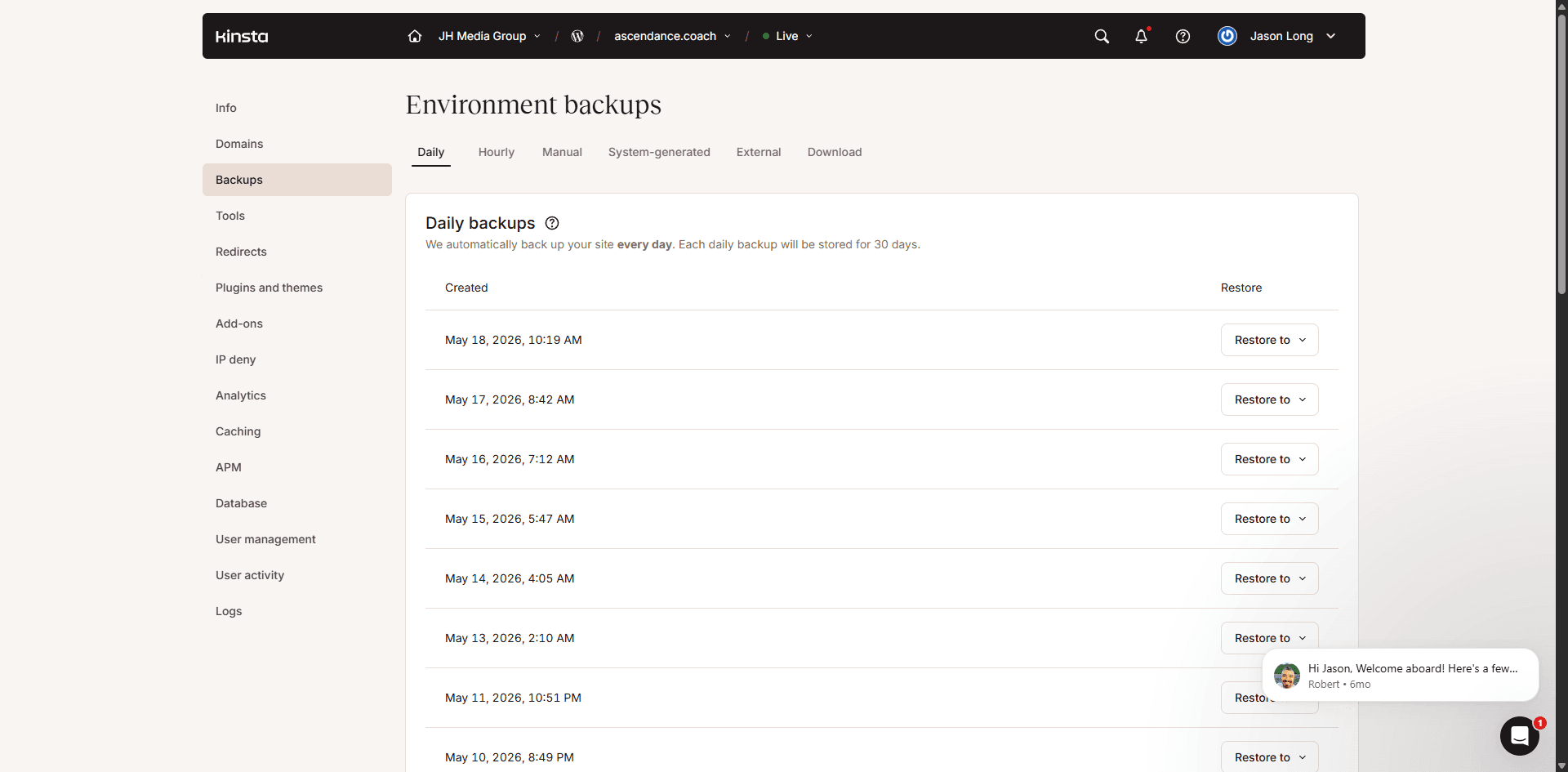The width and height of the screenshot is (1568, 772).
Task: Open Restore to for May 16, 2026 backup
Action: pyautogui.click(x=1270, y=459)
